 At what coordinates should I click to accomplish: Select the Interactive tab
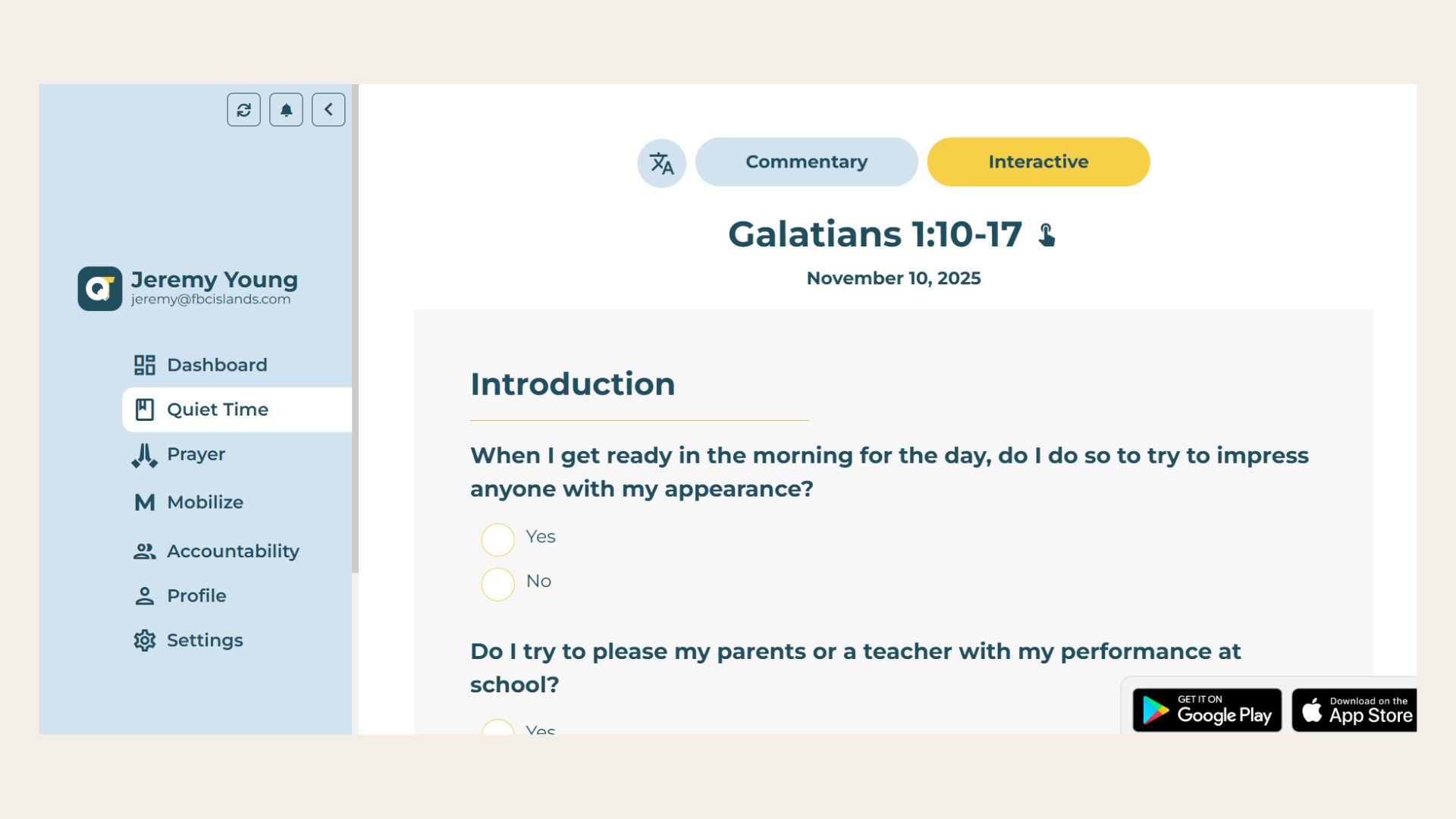click(1038, 162)
